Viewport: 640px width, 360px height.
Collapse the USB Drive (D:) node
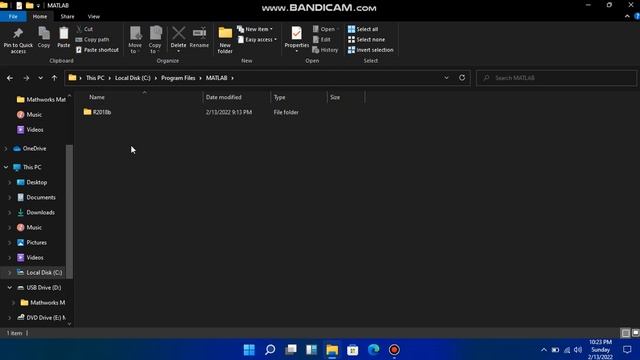coord(10,287)
